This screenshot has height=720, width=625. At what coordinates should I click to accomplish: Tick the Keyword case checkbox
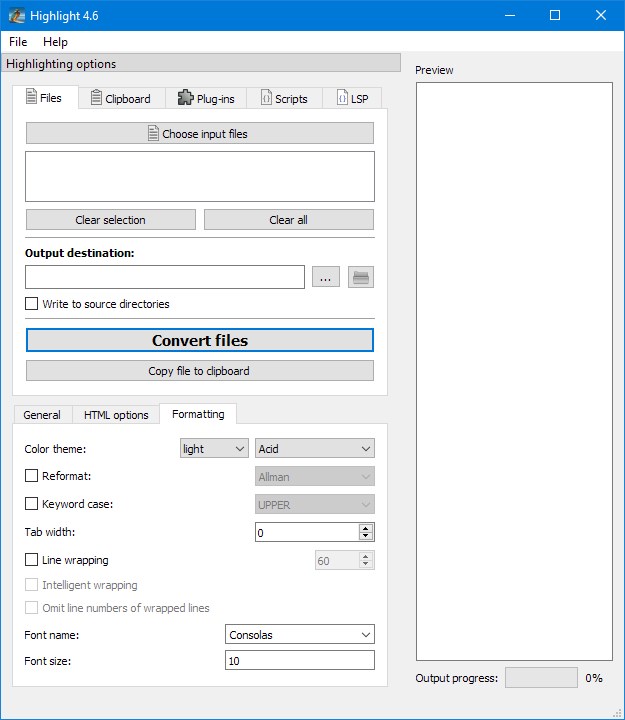pos(32,505)
